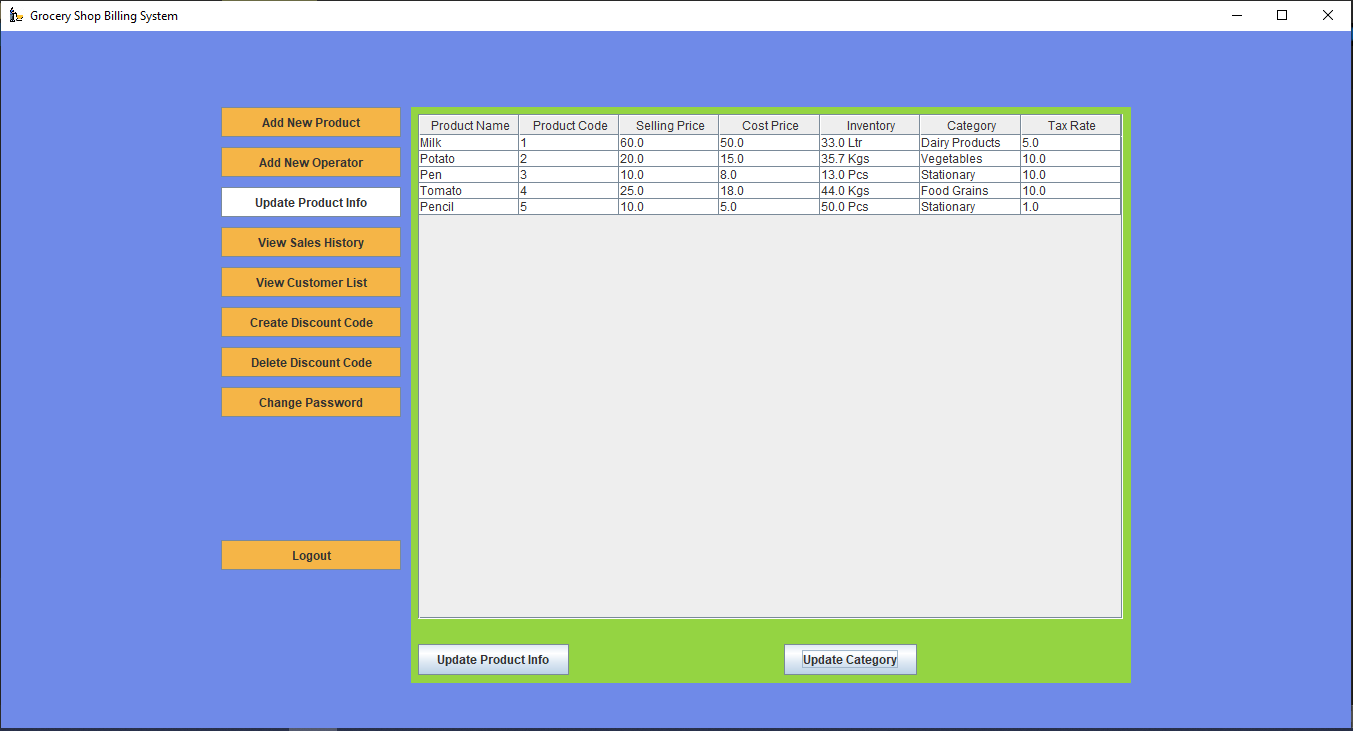Click the Update Category button
The image size is (1353, 731).
850,659
